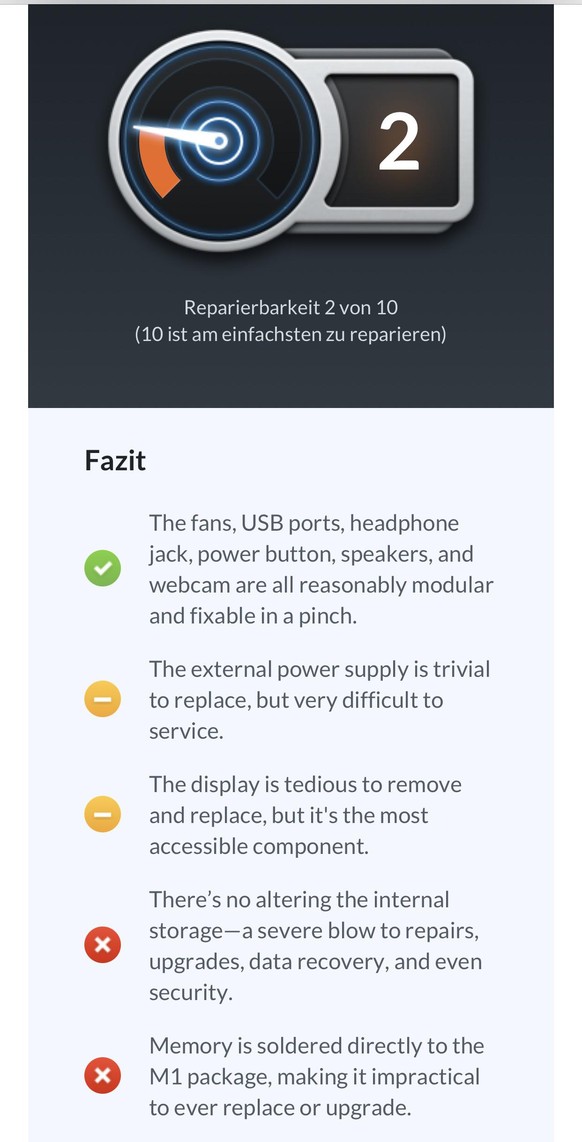The image size is (582, 1142).
Task: Click the yellow minus icon beside display text
Action: tap(103, 814)
